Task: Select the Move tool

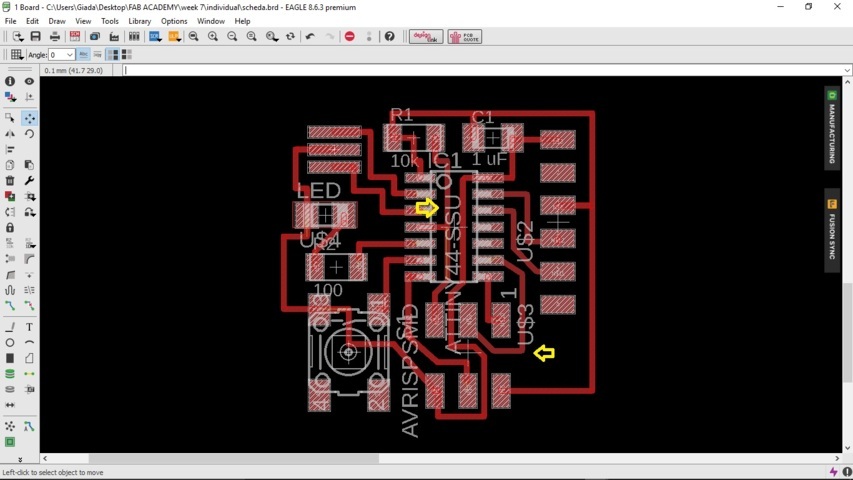Action: pos(29,118)
